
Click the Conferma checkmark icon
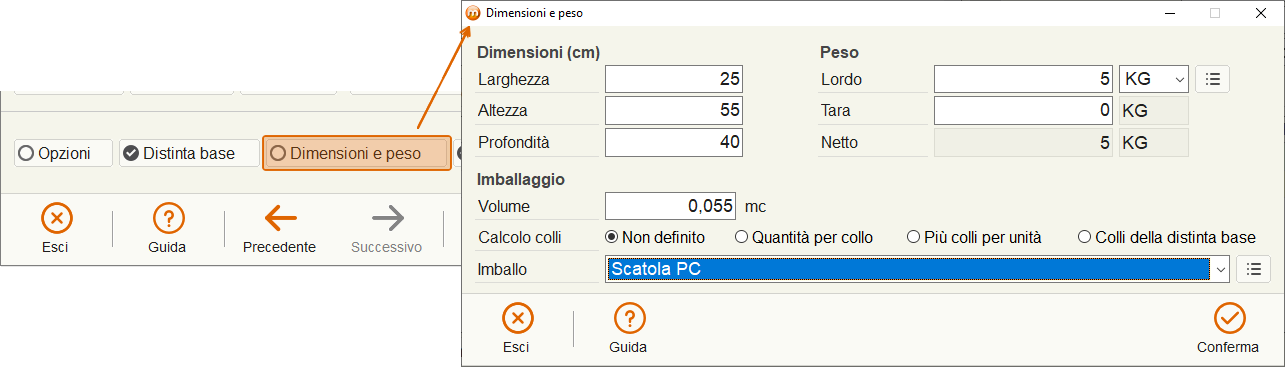pos(1228,319)
